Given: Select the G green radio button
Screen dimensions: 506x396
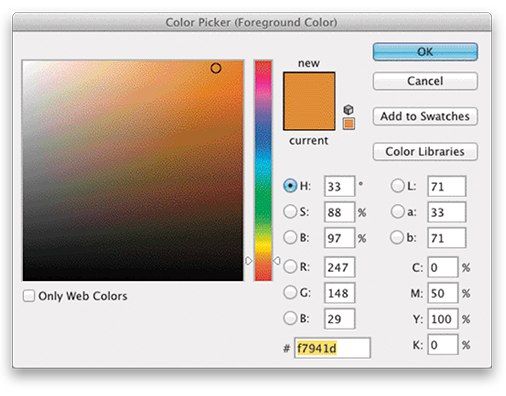Looking at the screenshot, I should pyautogui.click(x=290, y=292).
